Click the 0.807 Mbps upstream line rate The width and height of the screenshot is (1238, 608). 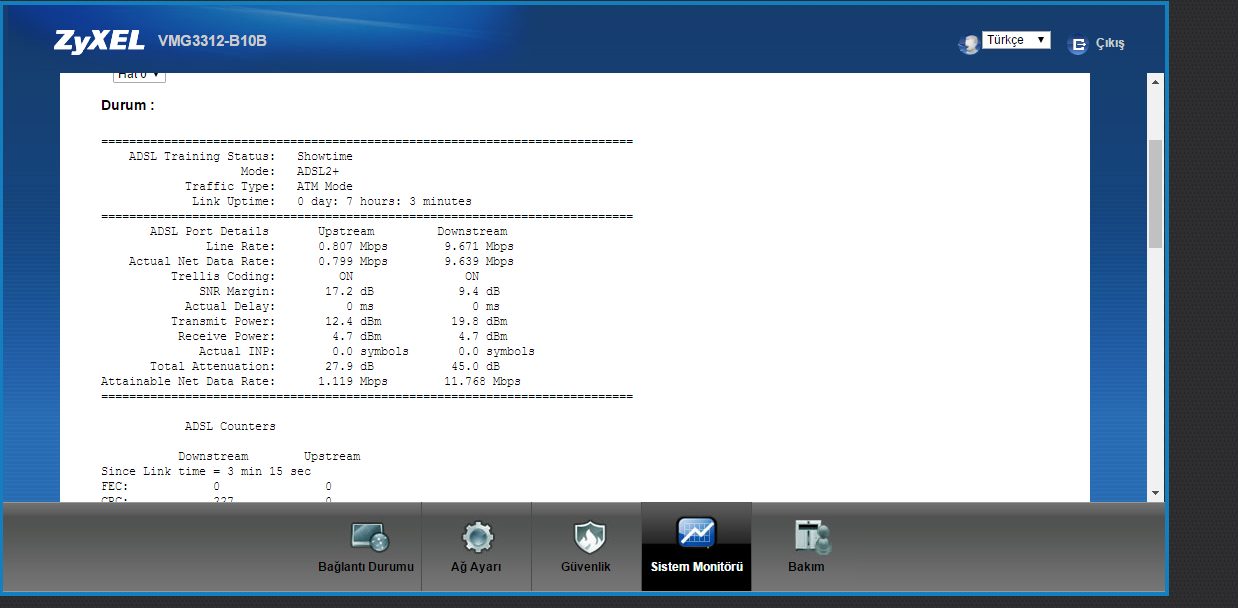(x=353, y=246)
